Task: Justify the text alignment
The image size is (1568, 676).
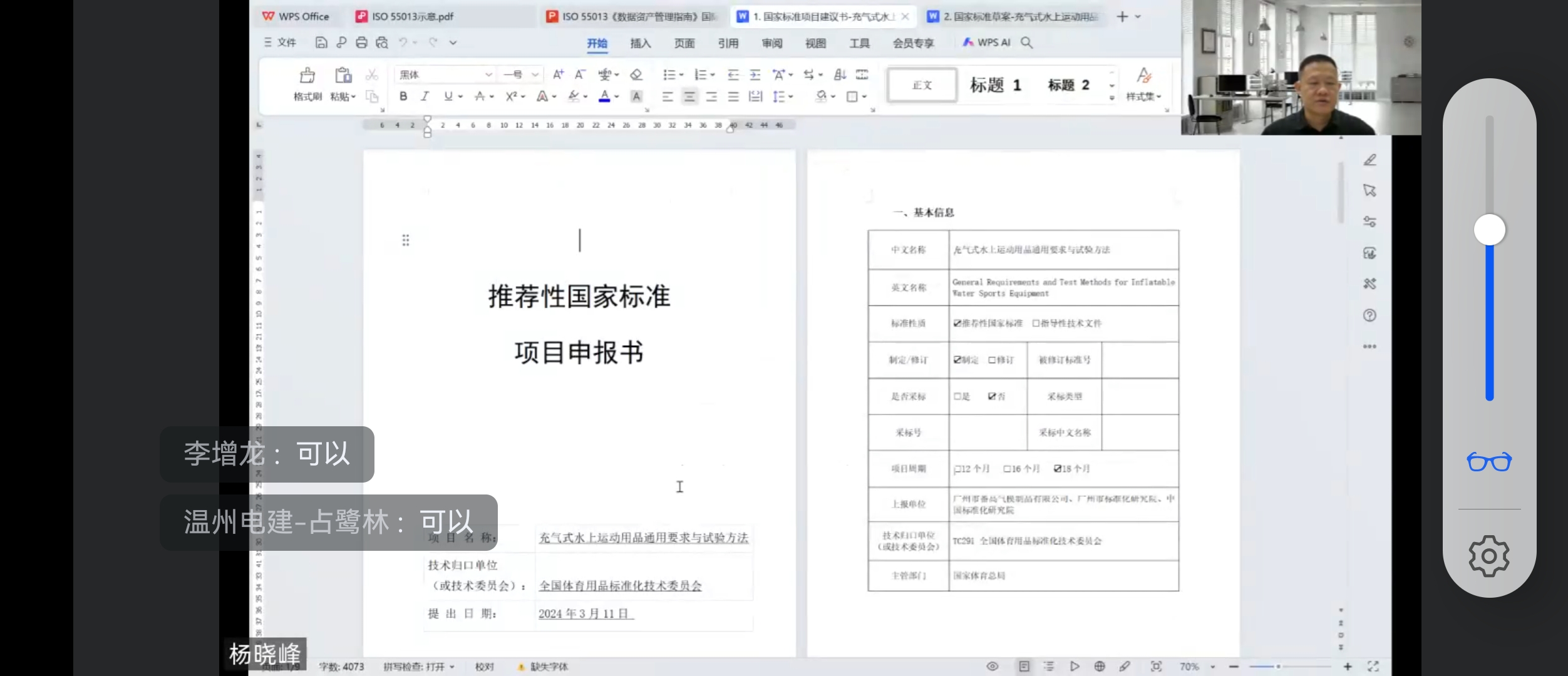Action: tap(733, 96)
